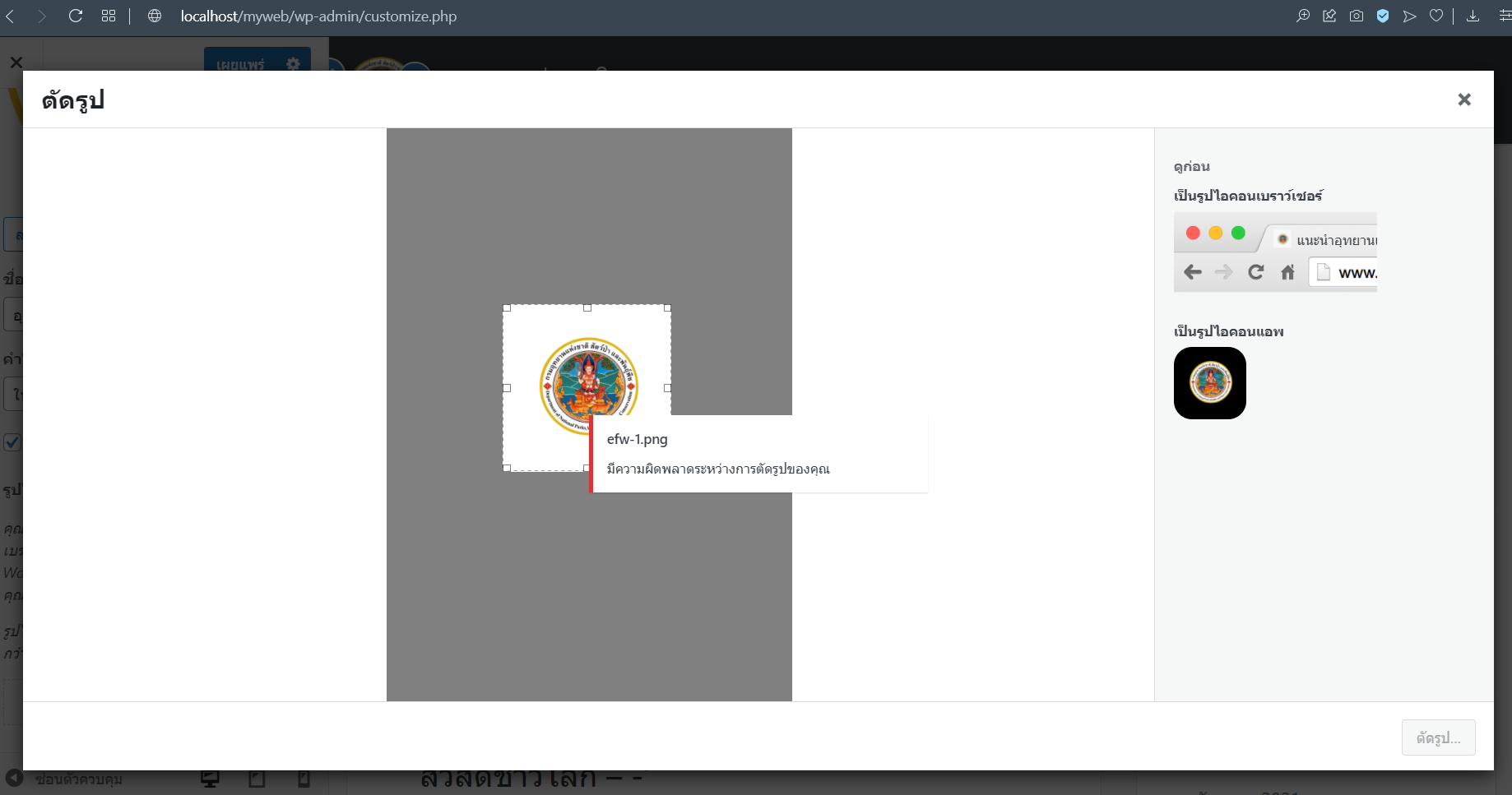Collapse customizer controls with ซ่อนตัวควบคุม arrow
The width and height of the screenshot is (1512, 795).
click(x=15, y=778)
